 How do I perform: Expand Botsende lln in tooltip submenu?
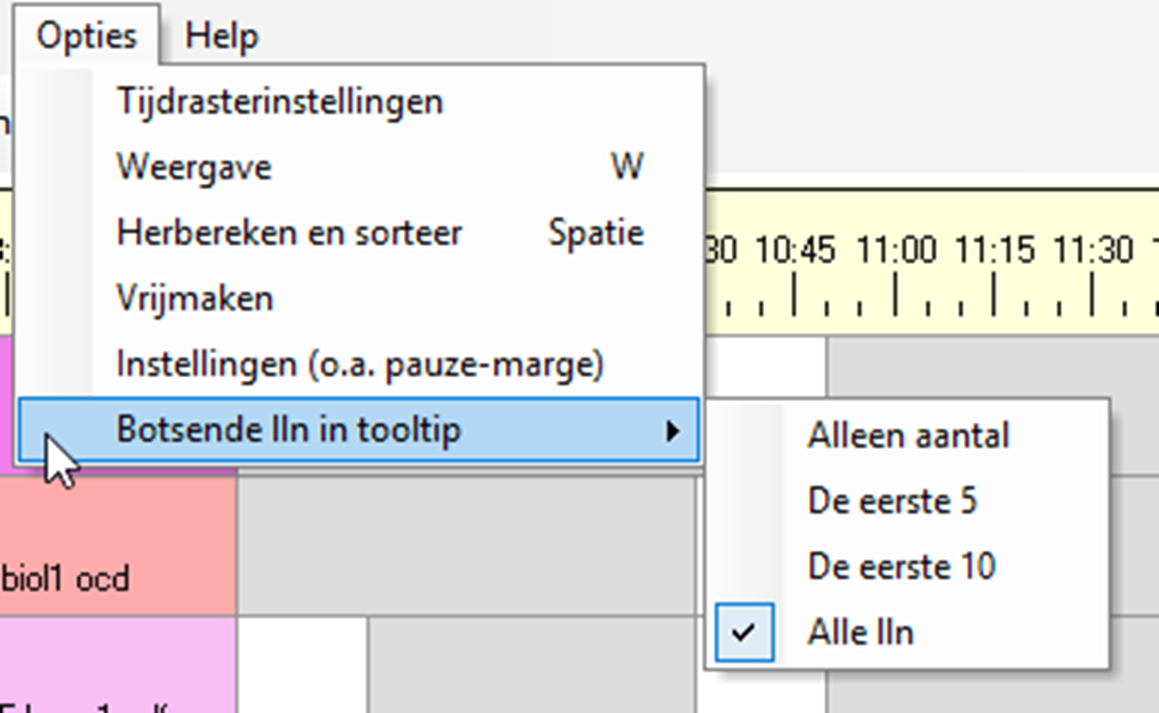(288, 430)
